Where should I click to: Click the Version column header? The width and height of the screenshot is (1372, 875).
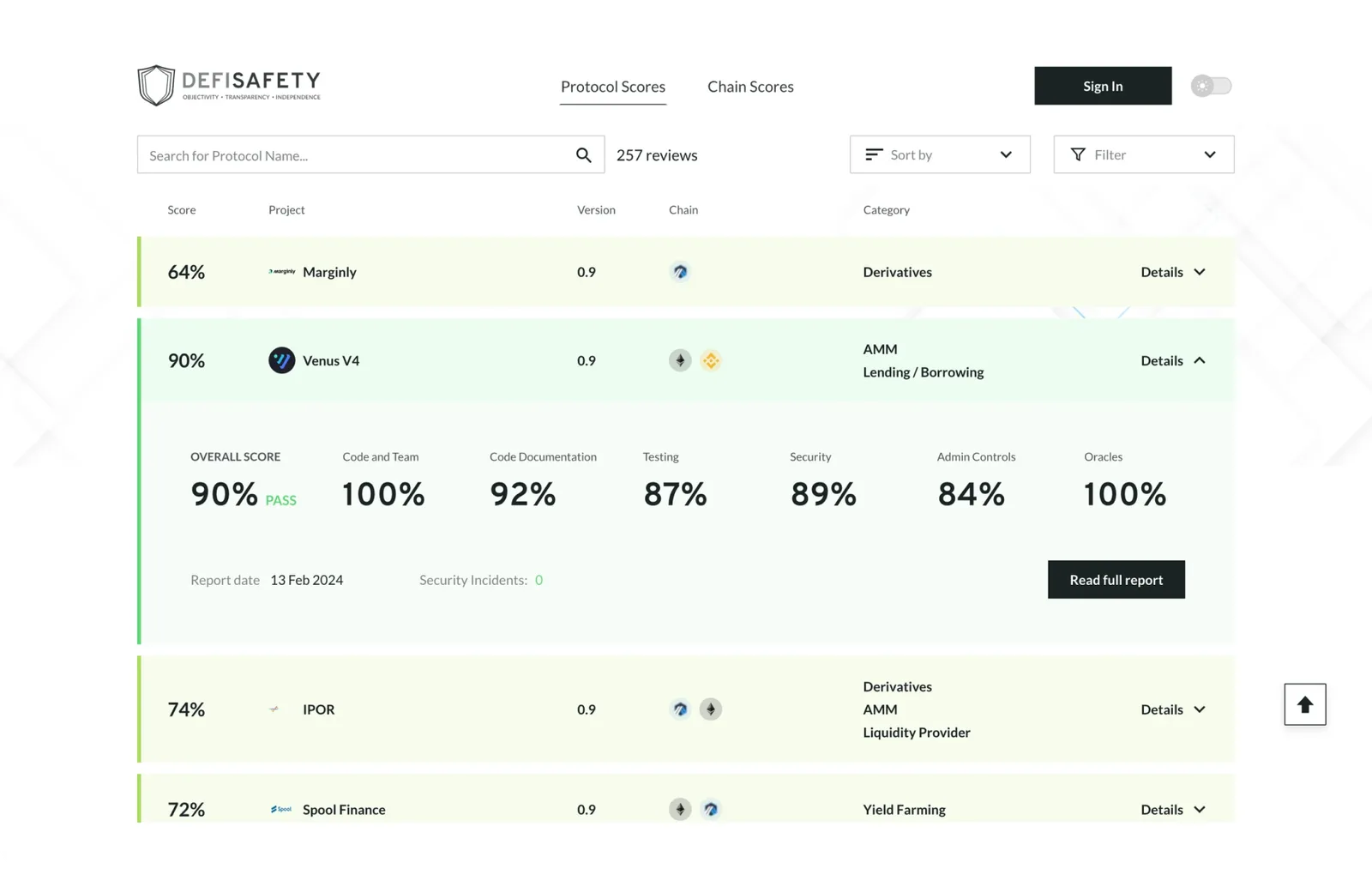pos(596,209)
